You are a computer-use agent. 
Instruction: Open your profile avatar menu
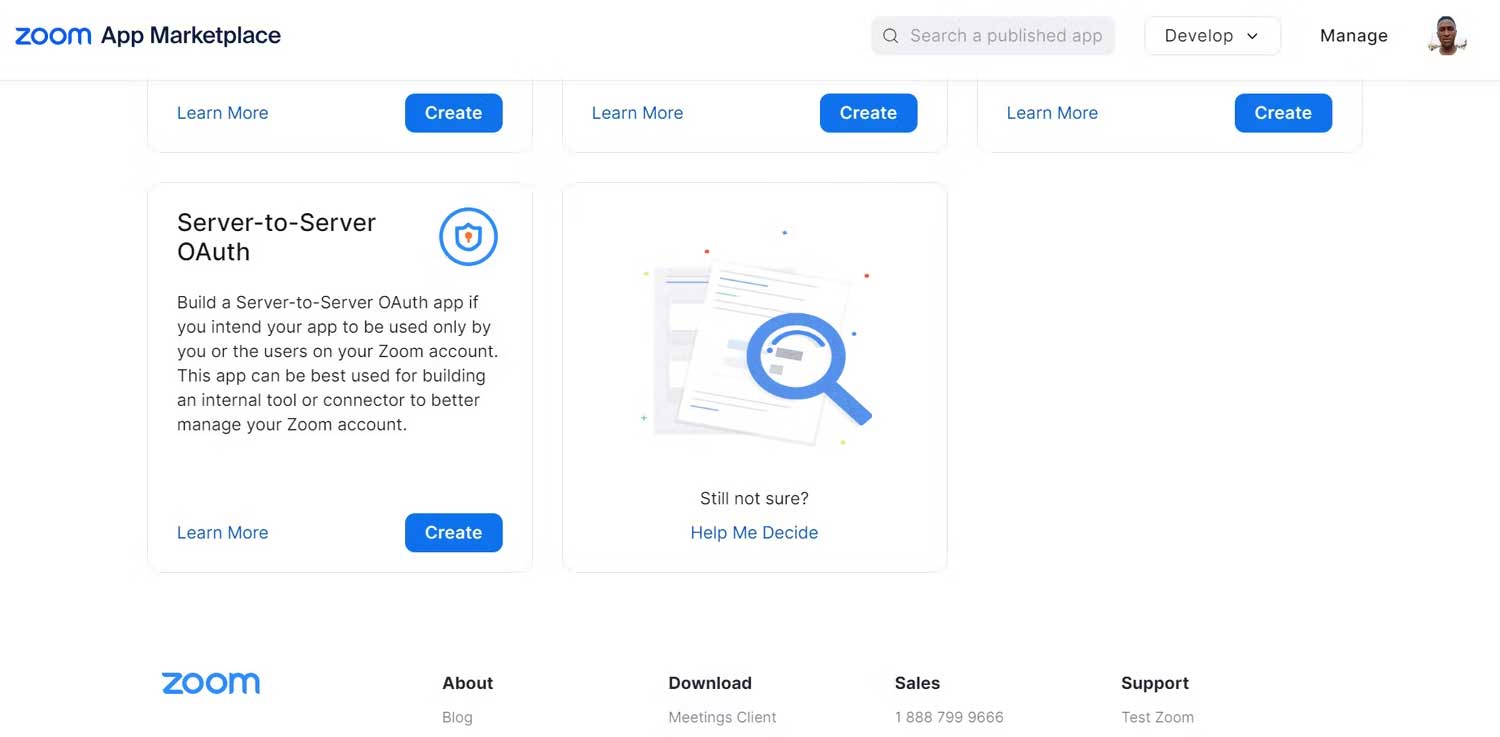click(1446, 35)
